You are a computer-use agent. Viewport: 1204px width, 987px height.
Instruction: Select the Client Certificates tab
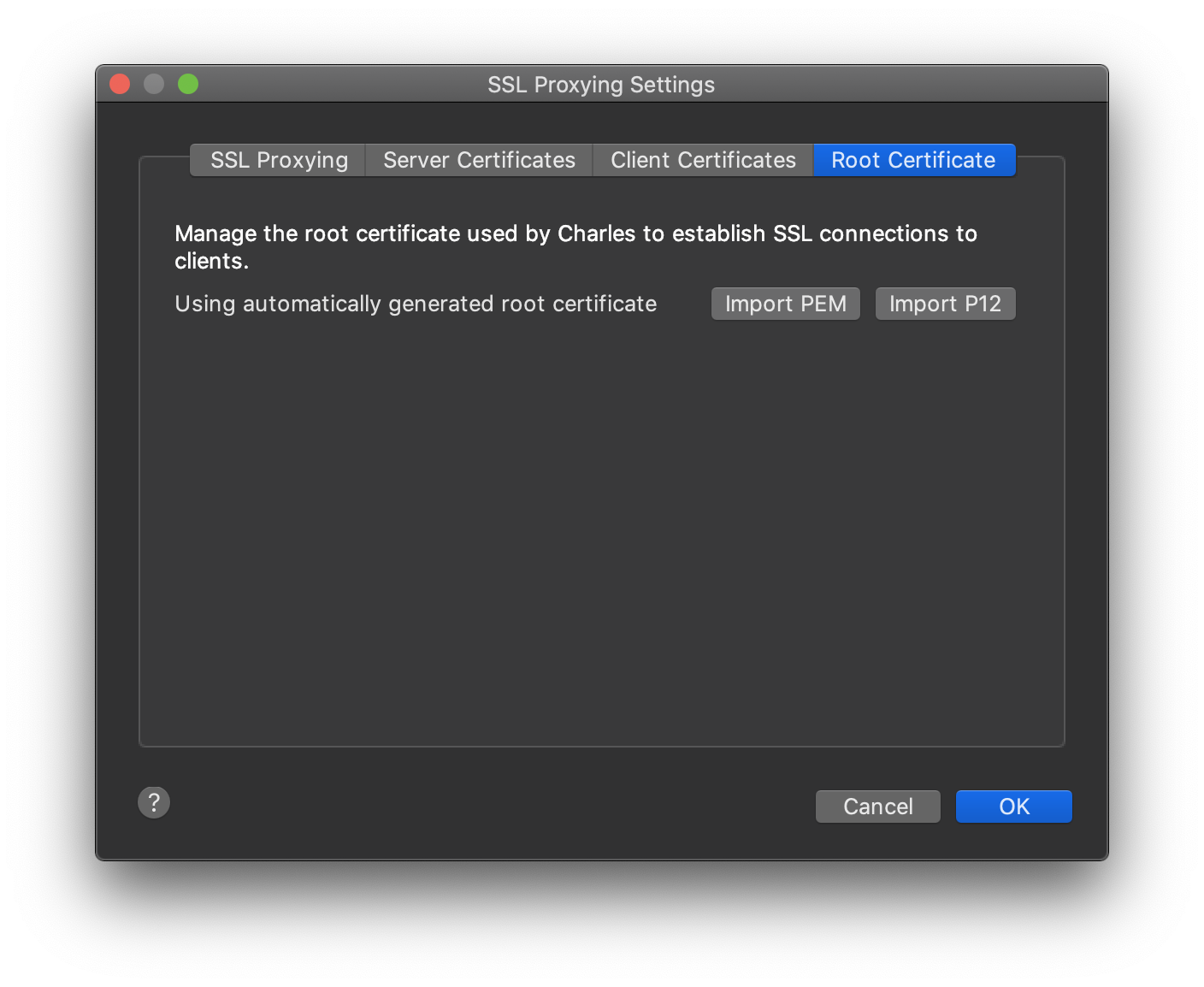(702, 160)
